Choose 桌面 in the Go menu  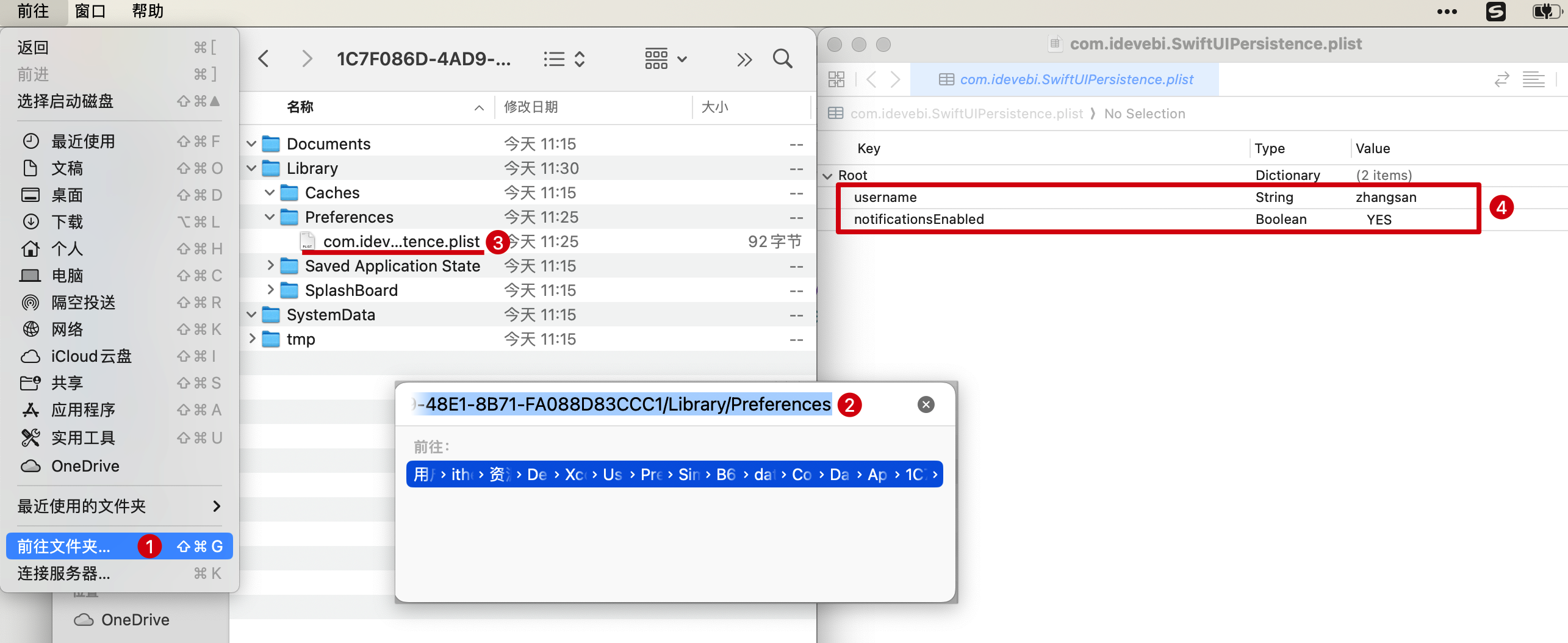119,195
